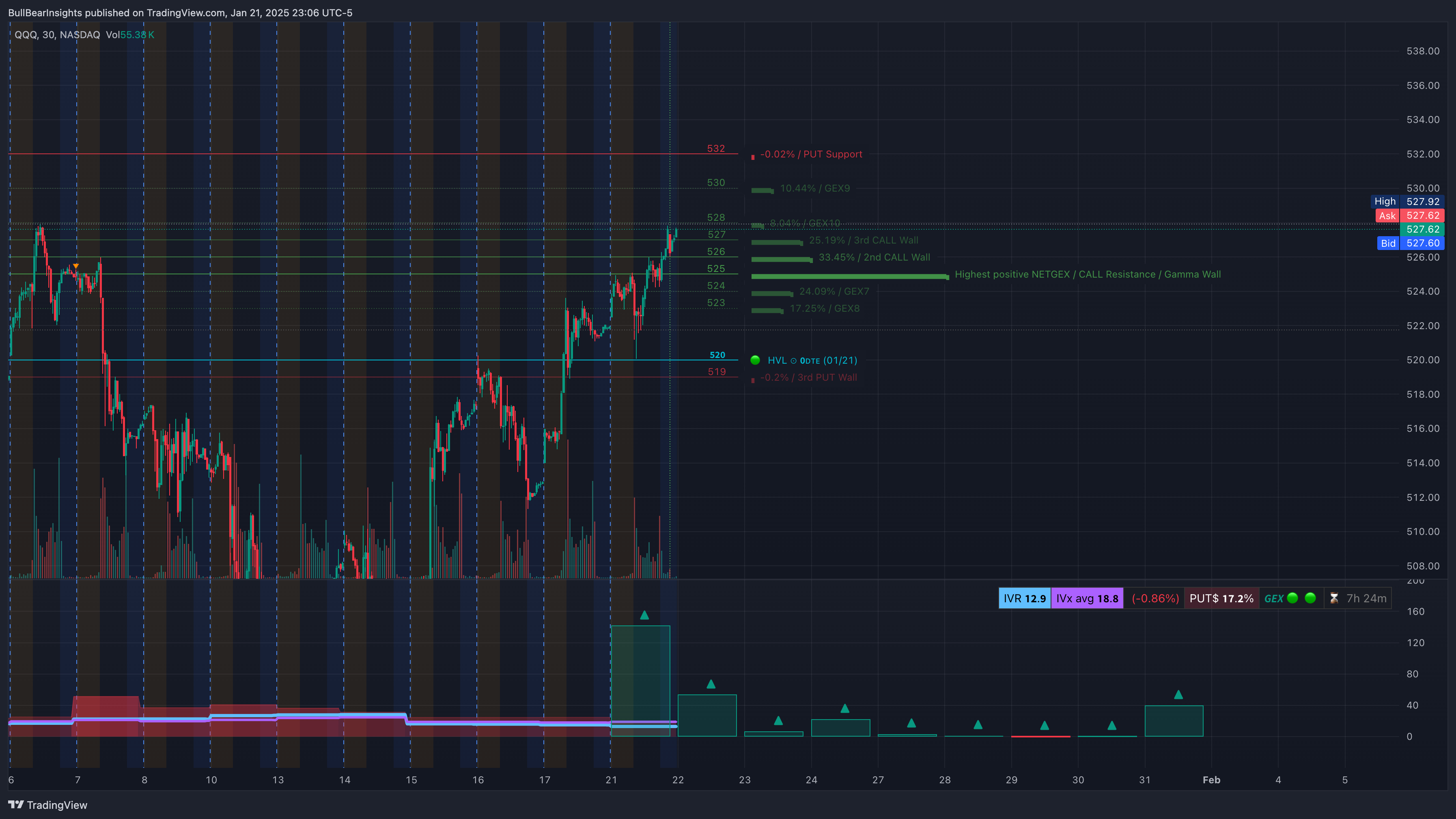Click the red 532 level number
Screen dimensions: 1456x819
pyautogui.click(x=715, y=148)
